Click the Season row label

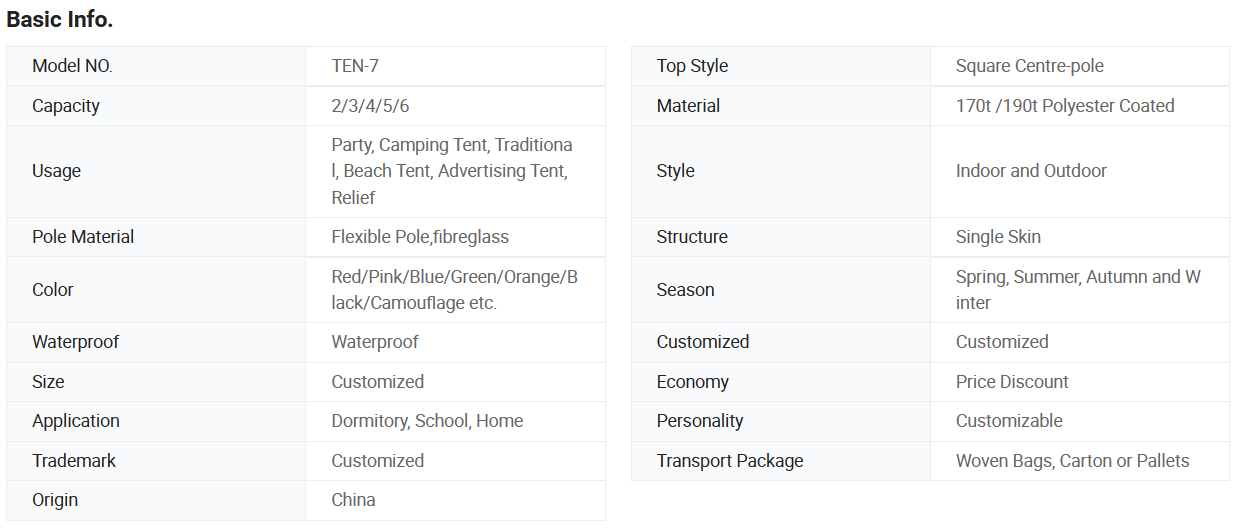coord(685,290)
